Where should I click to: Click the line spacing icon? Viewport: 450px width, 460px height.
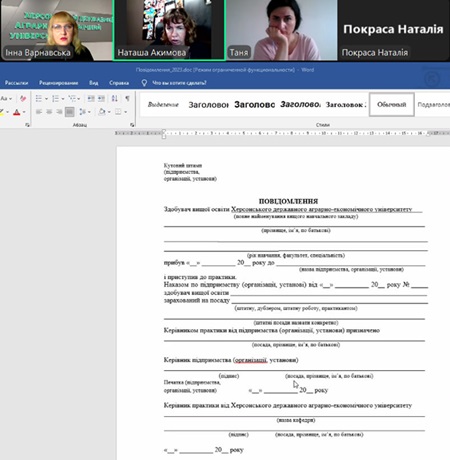pyautogui.click(x=83, y=112)
